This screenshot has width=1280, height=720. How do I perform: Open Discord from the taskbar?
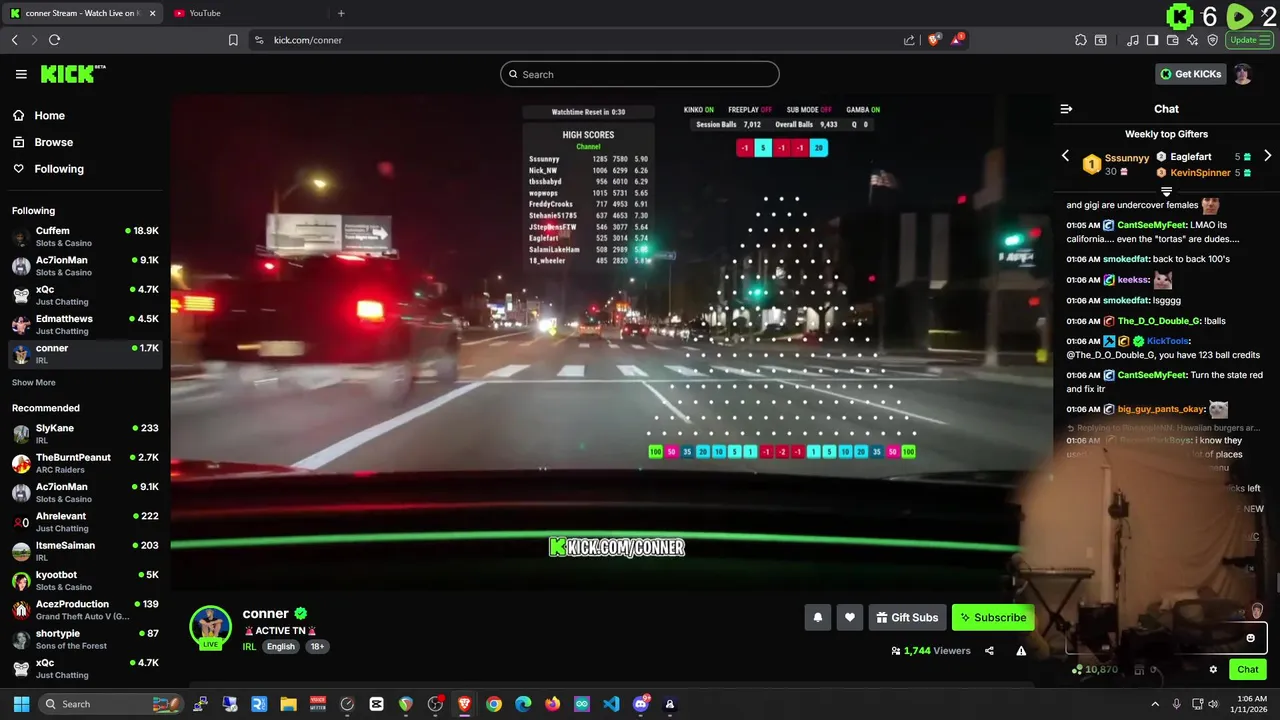point(641,704)
